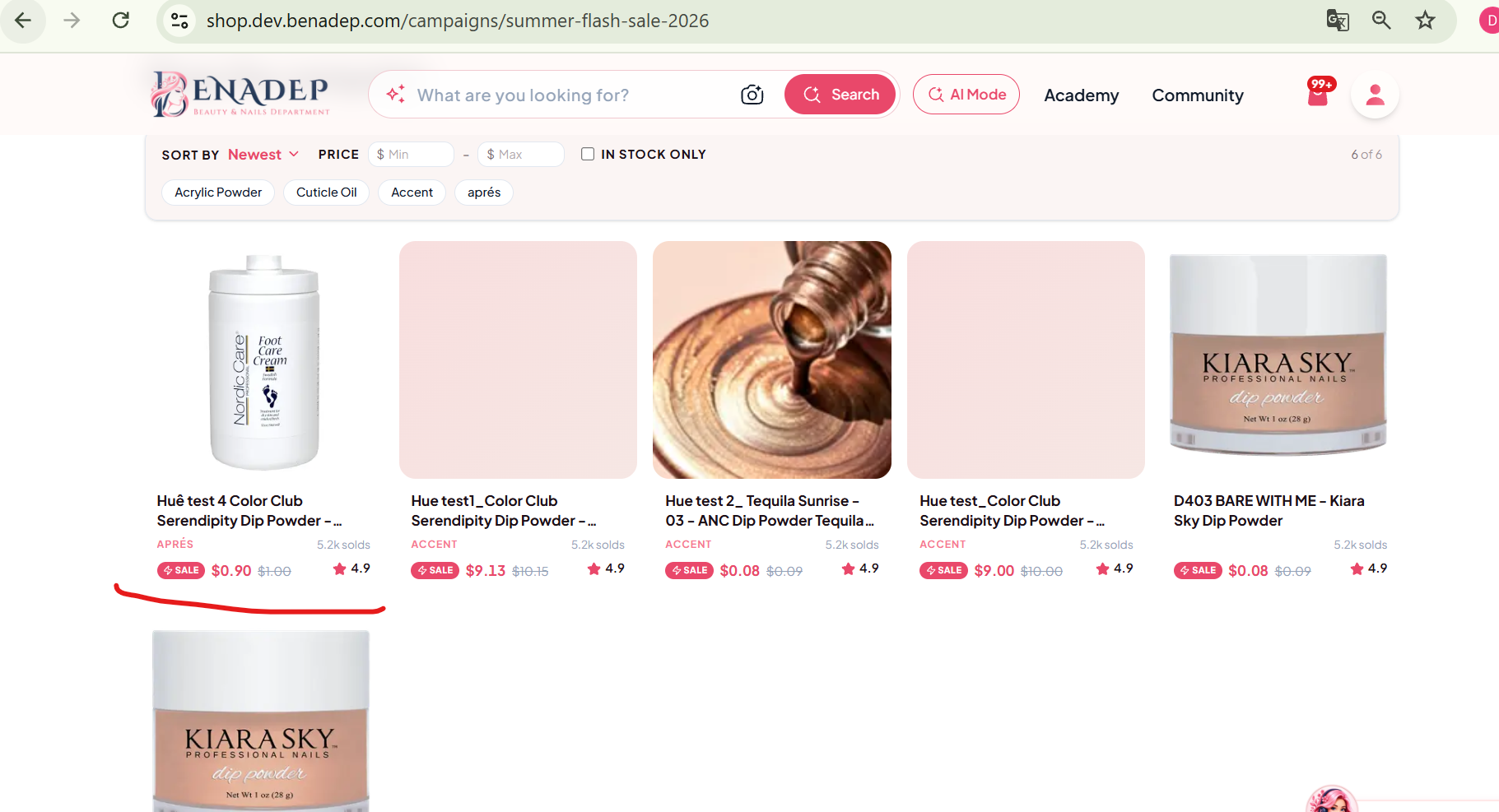Switch to AI Mode
Image resolution: width=1499 pixels, height=812 pixels.
966,95
